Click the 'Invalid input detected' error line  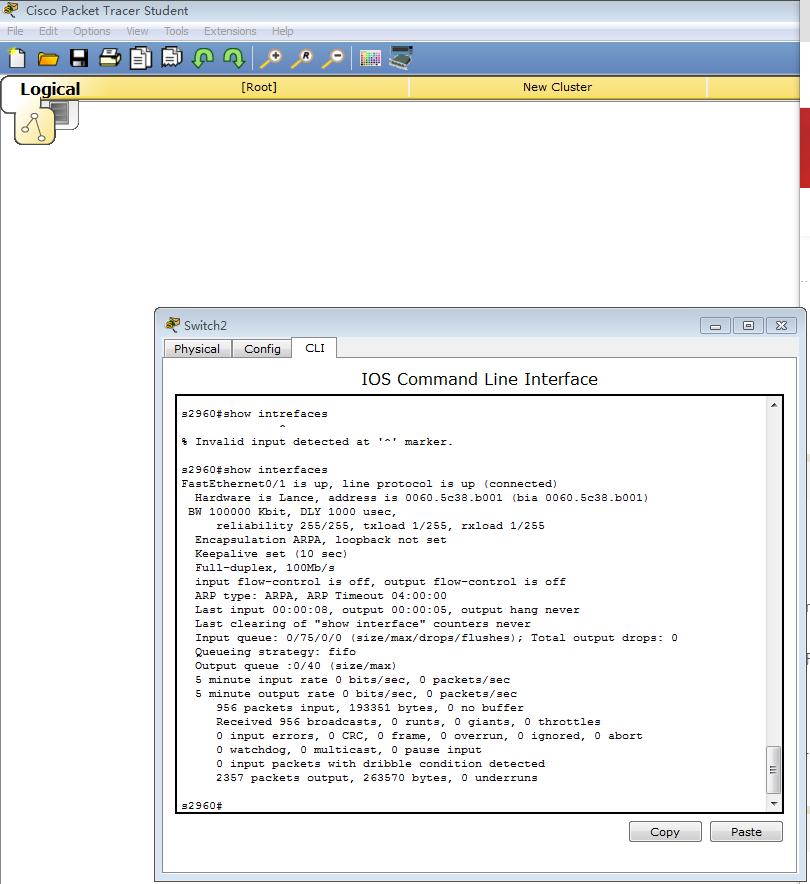pos(317,442)
